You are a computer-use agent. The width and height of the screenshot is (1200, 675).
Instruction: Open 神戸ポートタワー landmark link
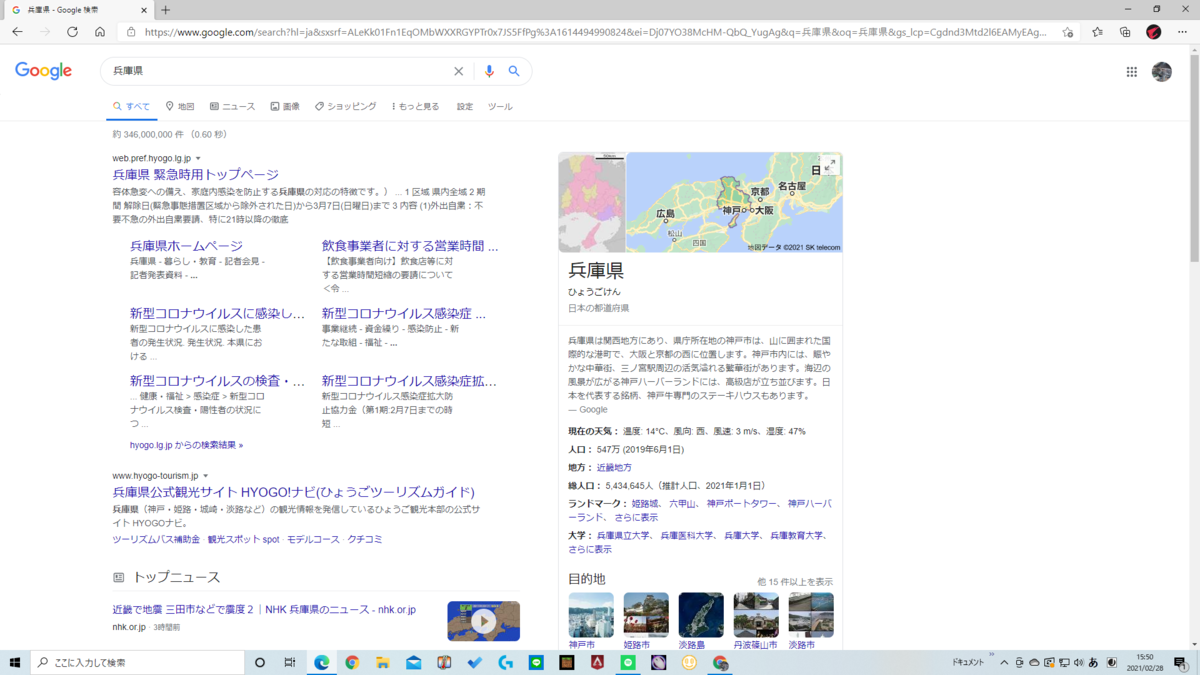coord(742,504)
